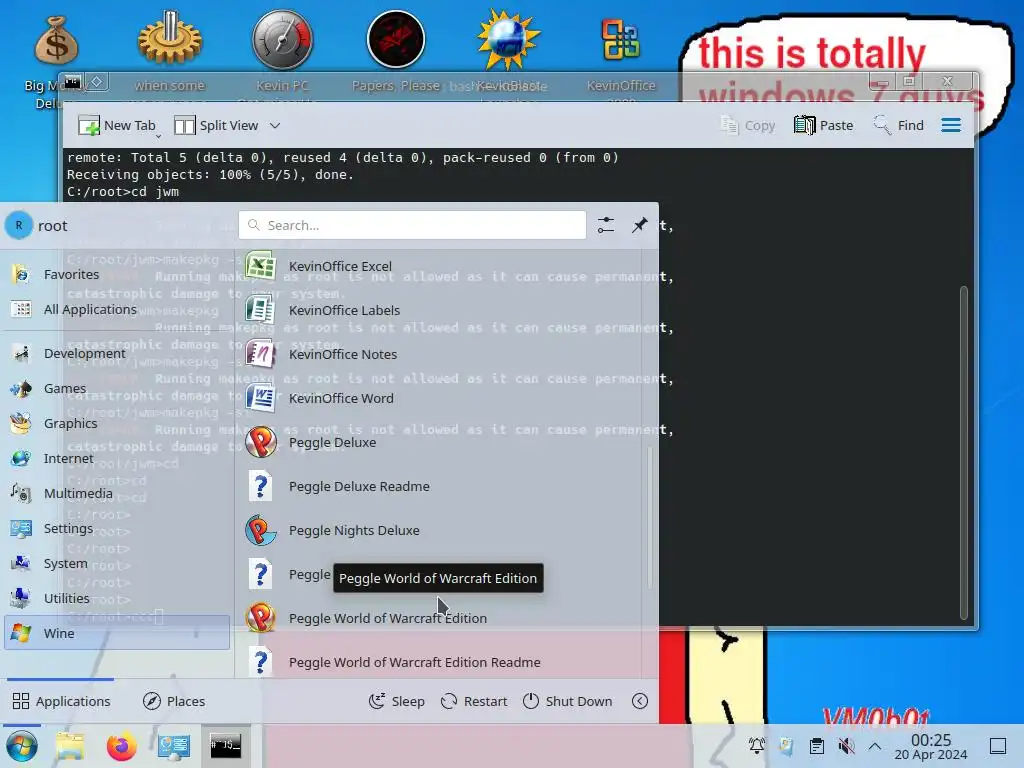Open the Development category

(x=117, y=353)
